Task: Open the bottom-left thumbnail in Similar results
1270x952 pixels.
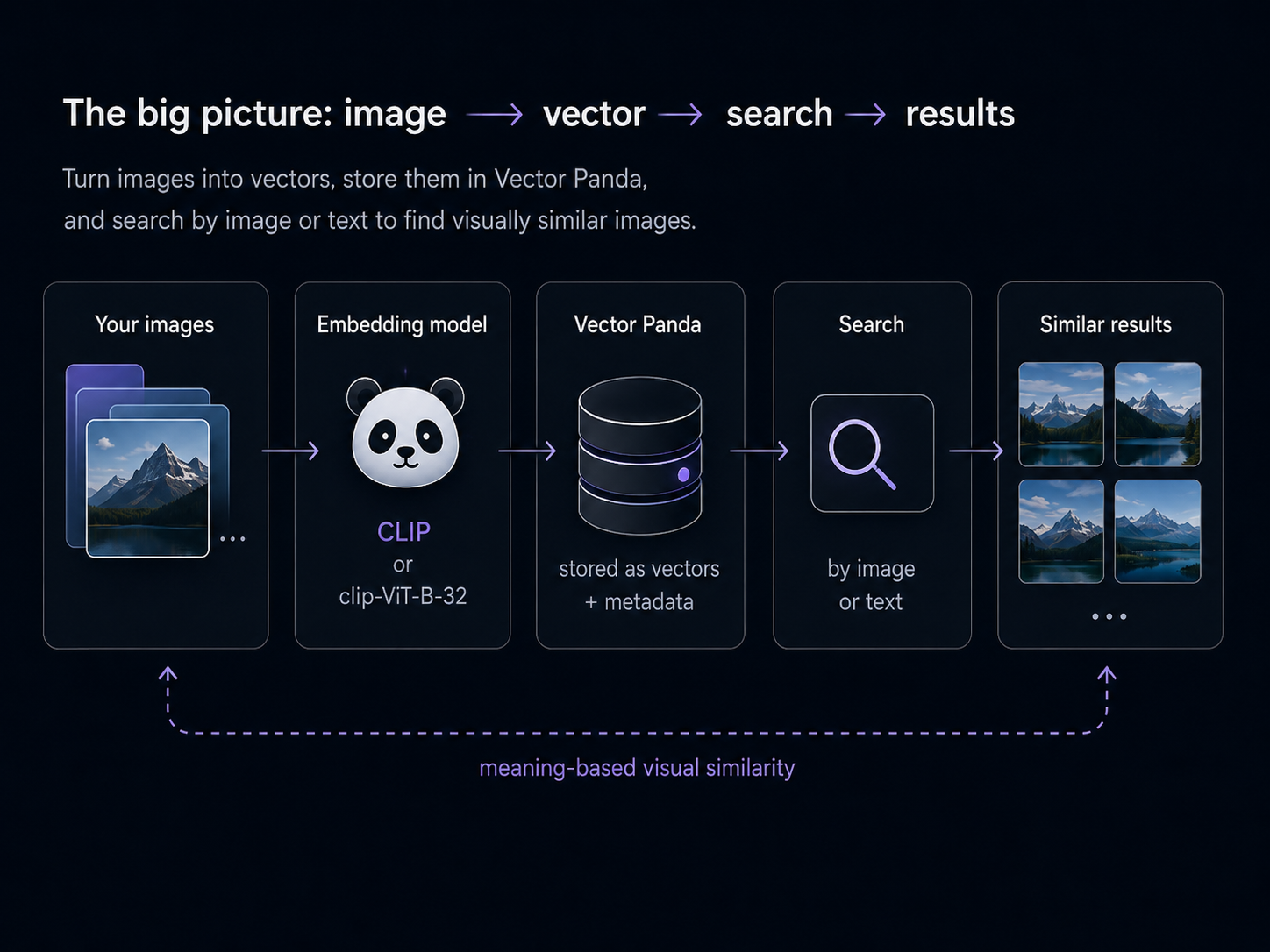Action: pos(1061,531)
